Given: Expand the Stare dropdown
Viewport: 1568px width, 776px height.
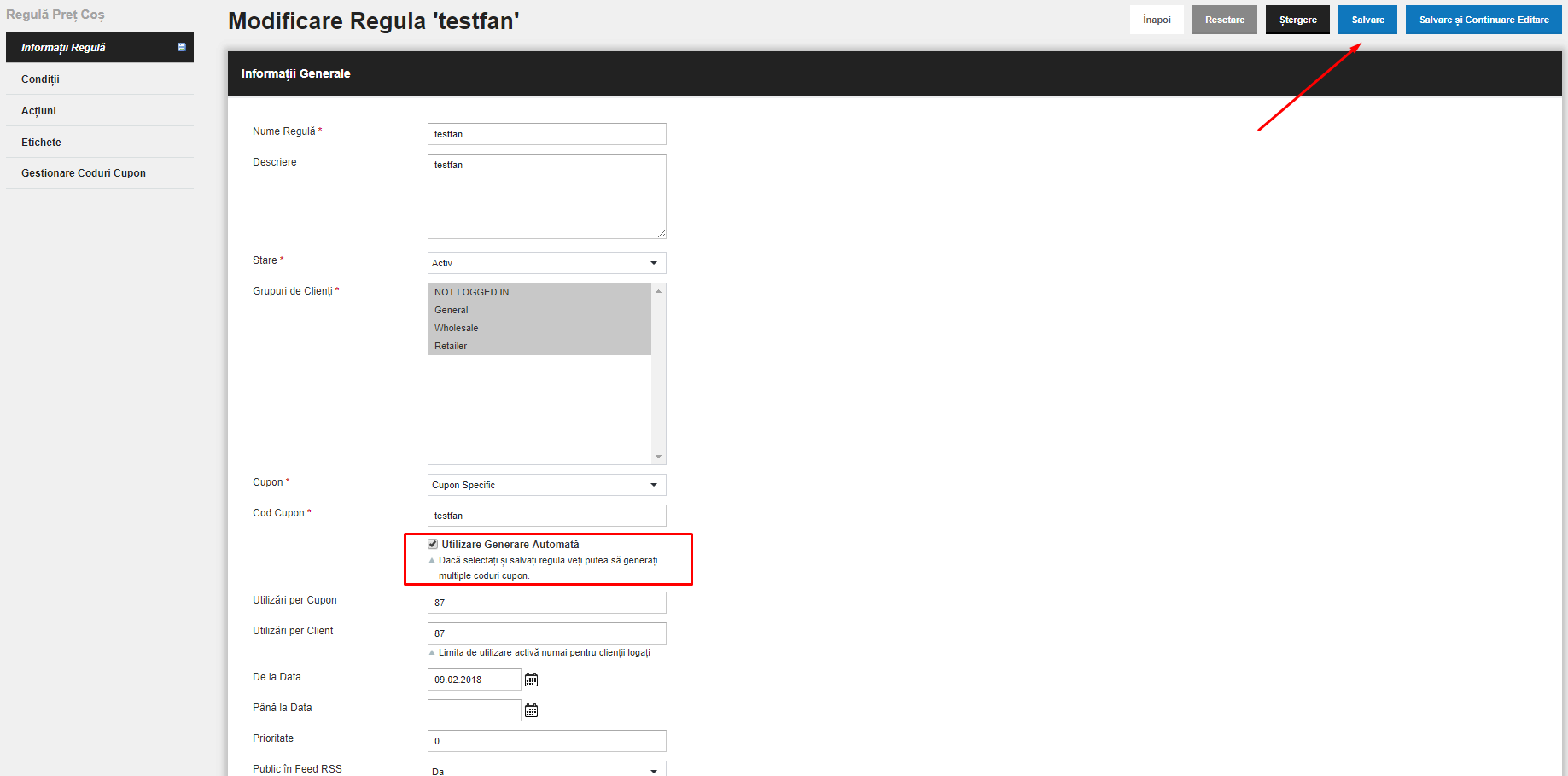Looking at the screenshot, I should [x=546, y=263].
